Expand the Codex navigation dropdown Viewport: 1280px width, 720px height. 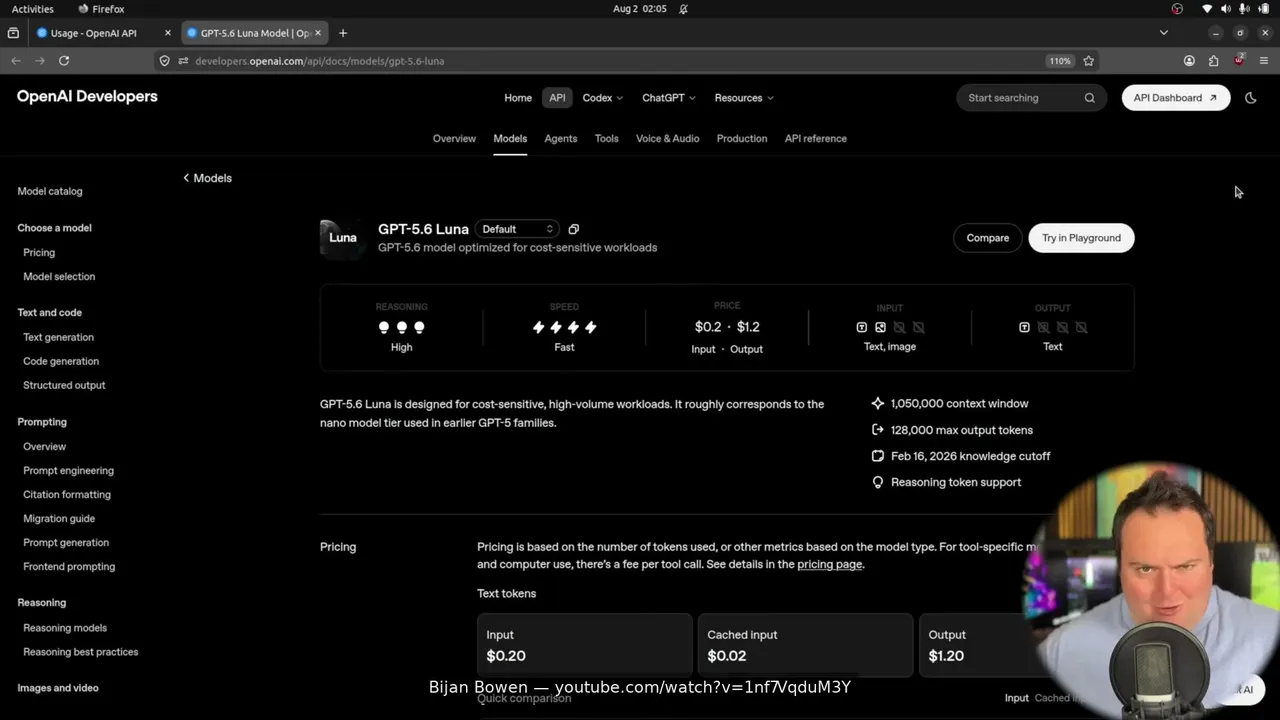click(602, 98)
